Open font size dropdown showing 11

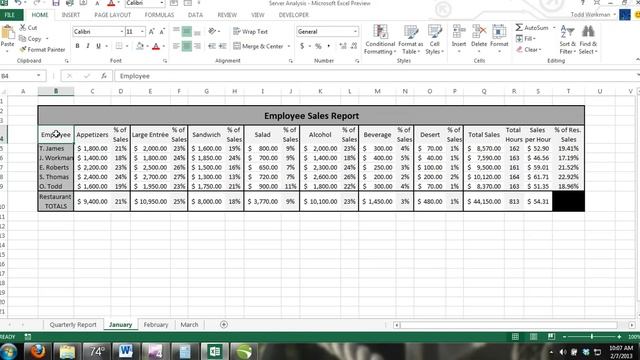coord(142,31)
